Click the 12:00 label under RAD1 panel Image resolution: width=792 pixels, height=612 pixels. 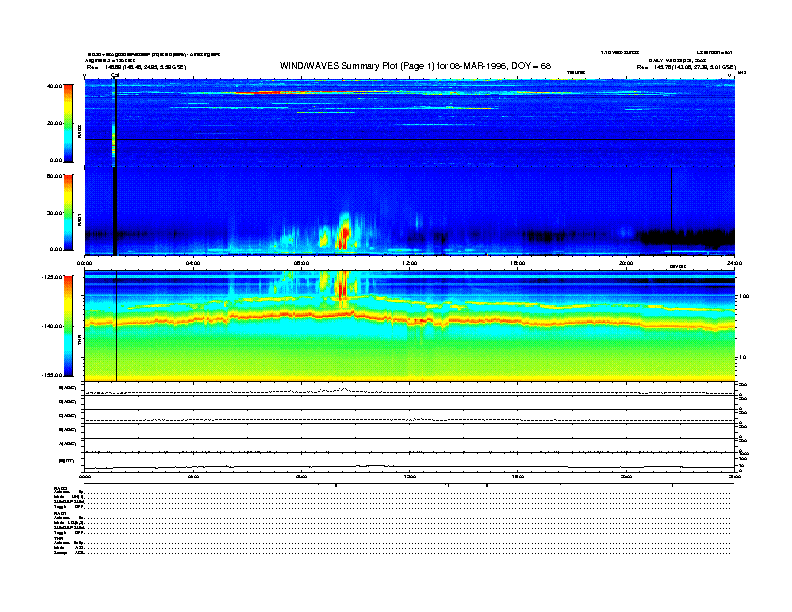coord(410,263)
